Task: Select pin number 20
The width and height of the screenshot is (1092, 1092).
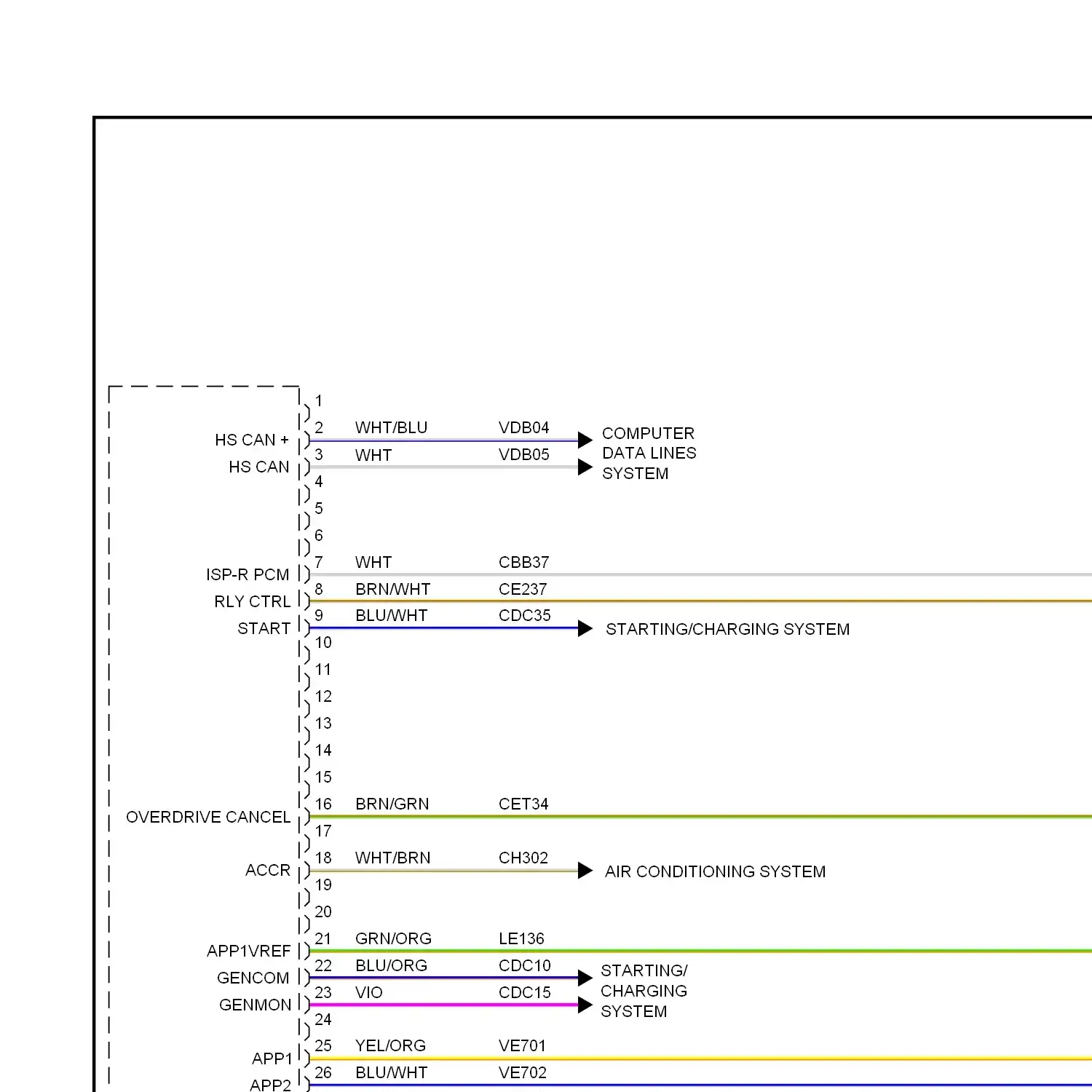Action: point(323,911)
